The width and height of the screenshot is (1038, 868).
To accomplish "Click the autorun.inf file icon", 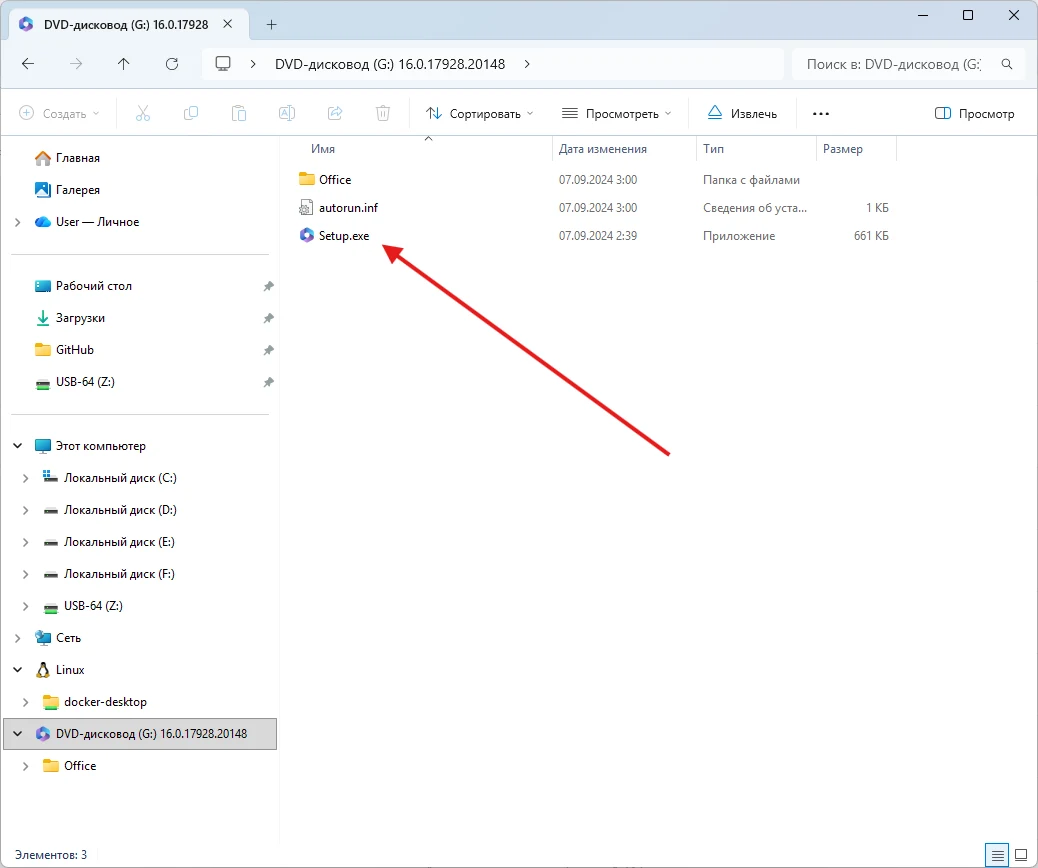I will point(306,208).
